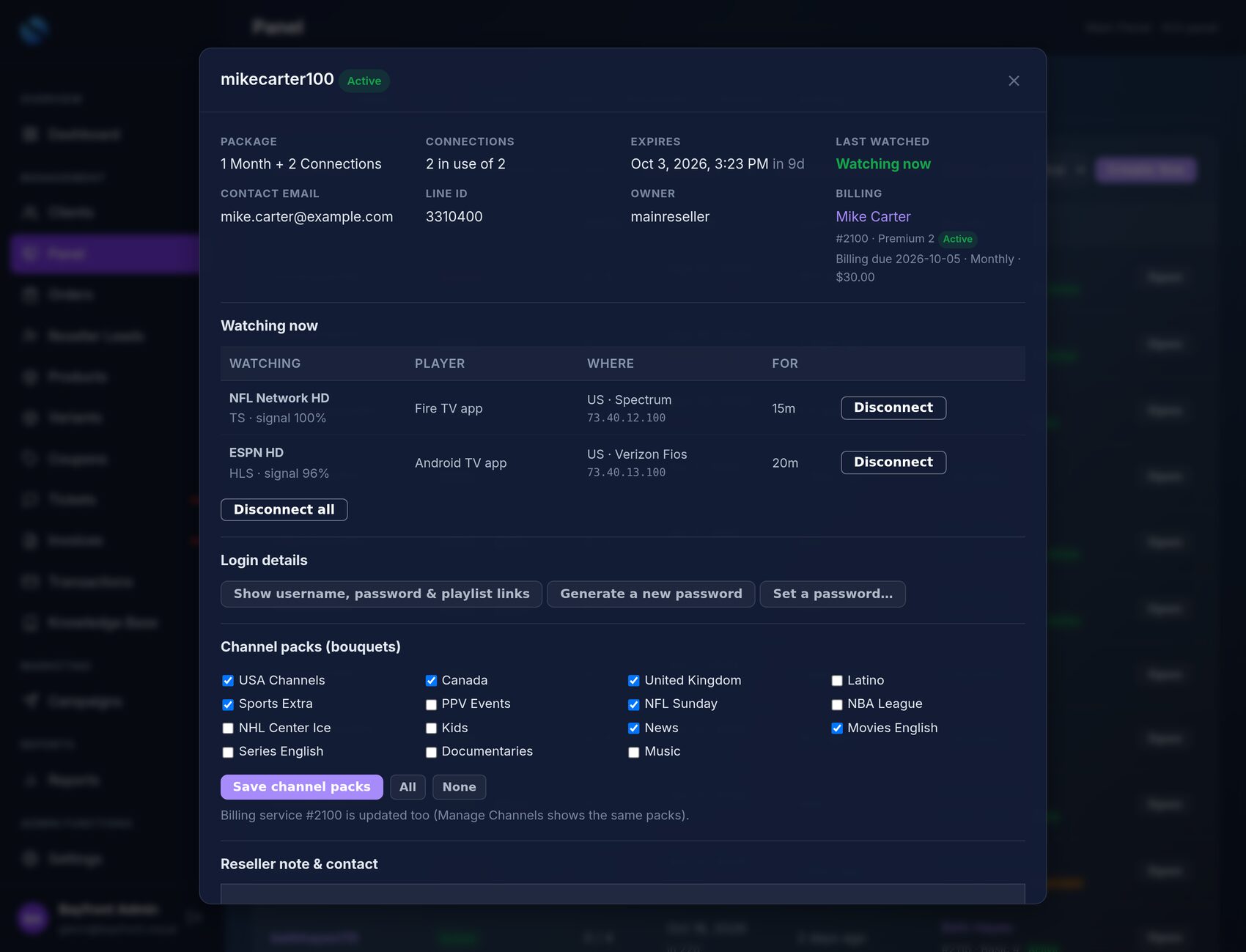Enable Series English pack

click(x=228, y=752)
